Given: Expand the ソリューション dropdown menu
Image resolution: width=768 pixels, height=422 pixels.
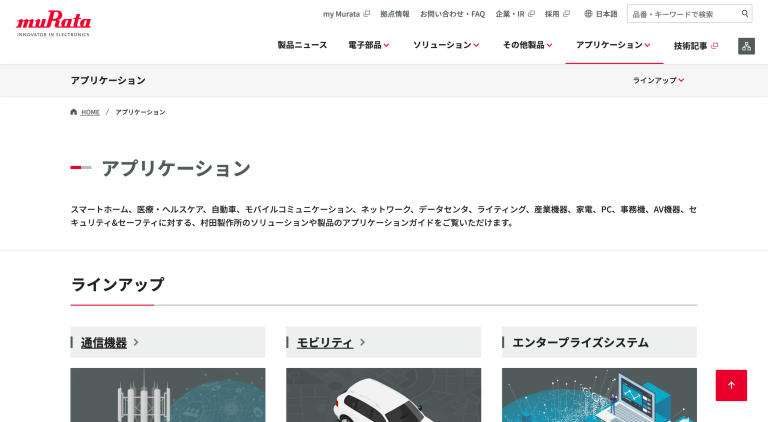Looking at the screenshot, I should pos(446,45).
